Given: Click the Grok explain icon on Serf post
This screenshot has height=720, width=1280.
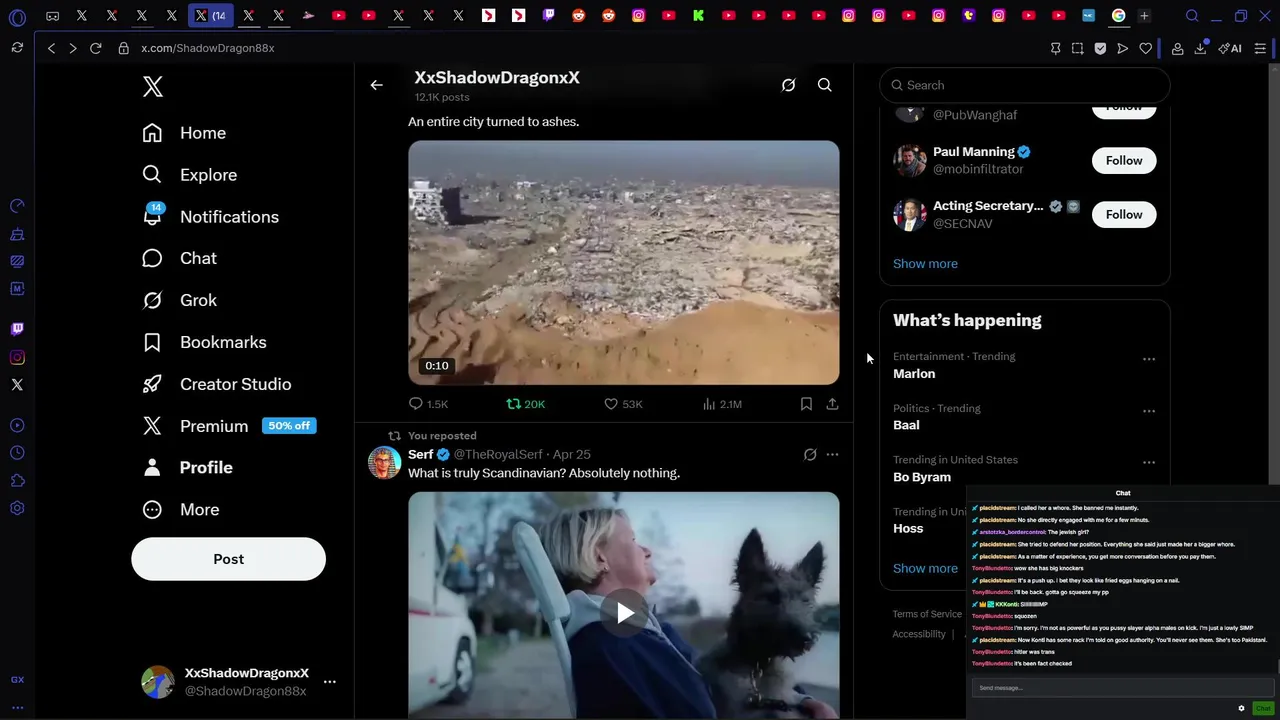Looking at the screenshot, I should [x=810, y=455].
